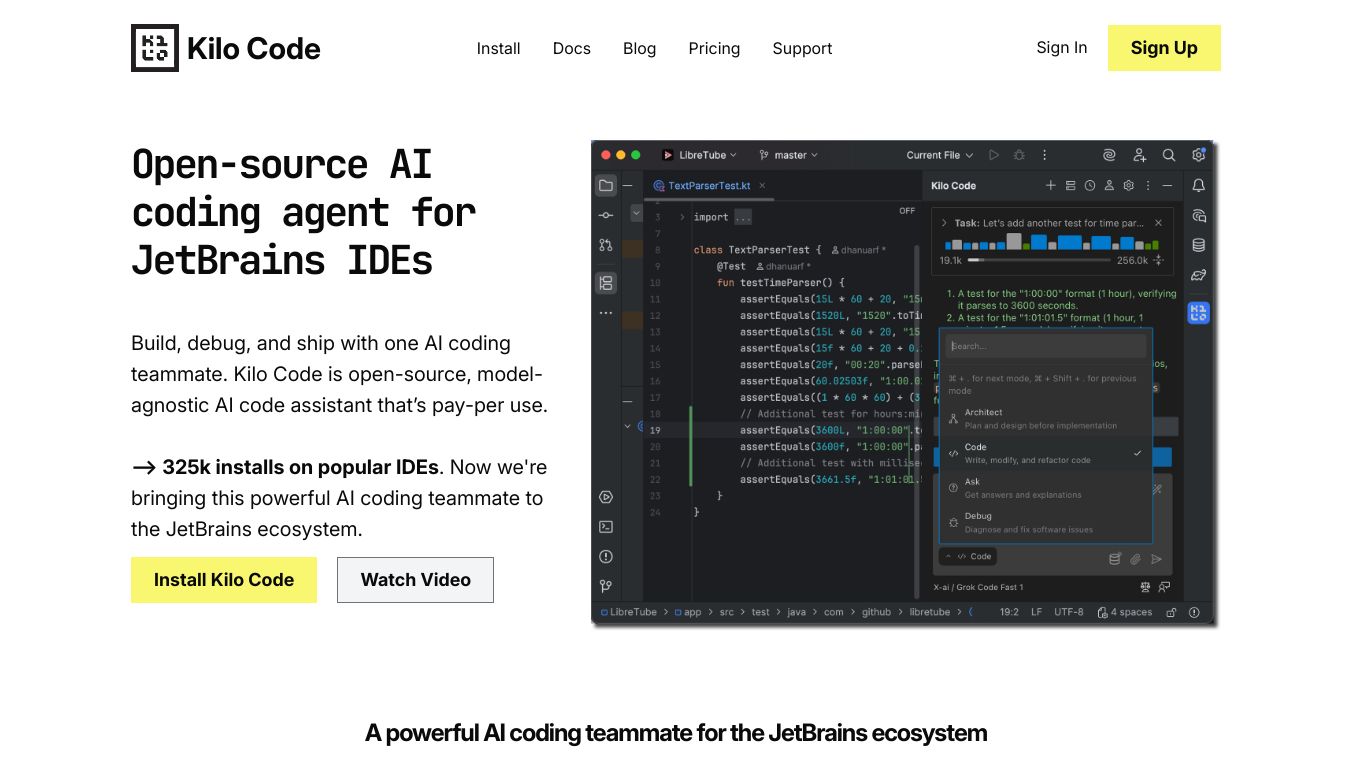Open the master branch dropdown
Screen dimensions: 1352x760
789,155
